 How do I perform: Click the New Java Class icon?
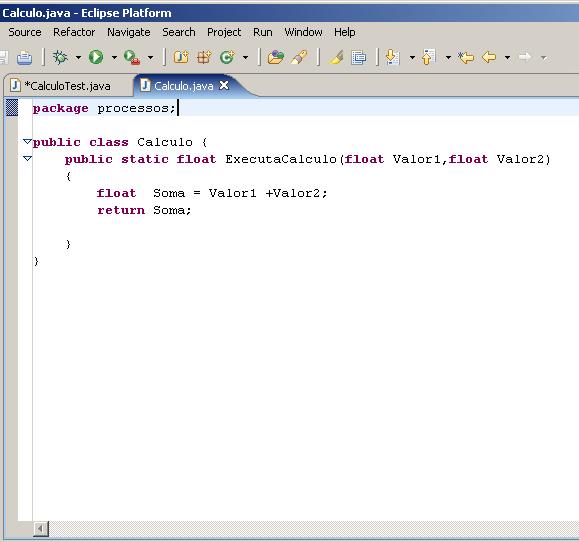(x=227, y=57)
